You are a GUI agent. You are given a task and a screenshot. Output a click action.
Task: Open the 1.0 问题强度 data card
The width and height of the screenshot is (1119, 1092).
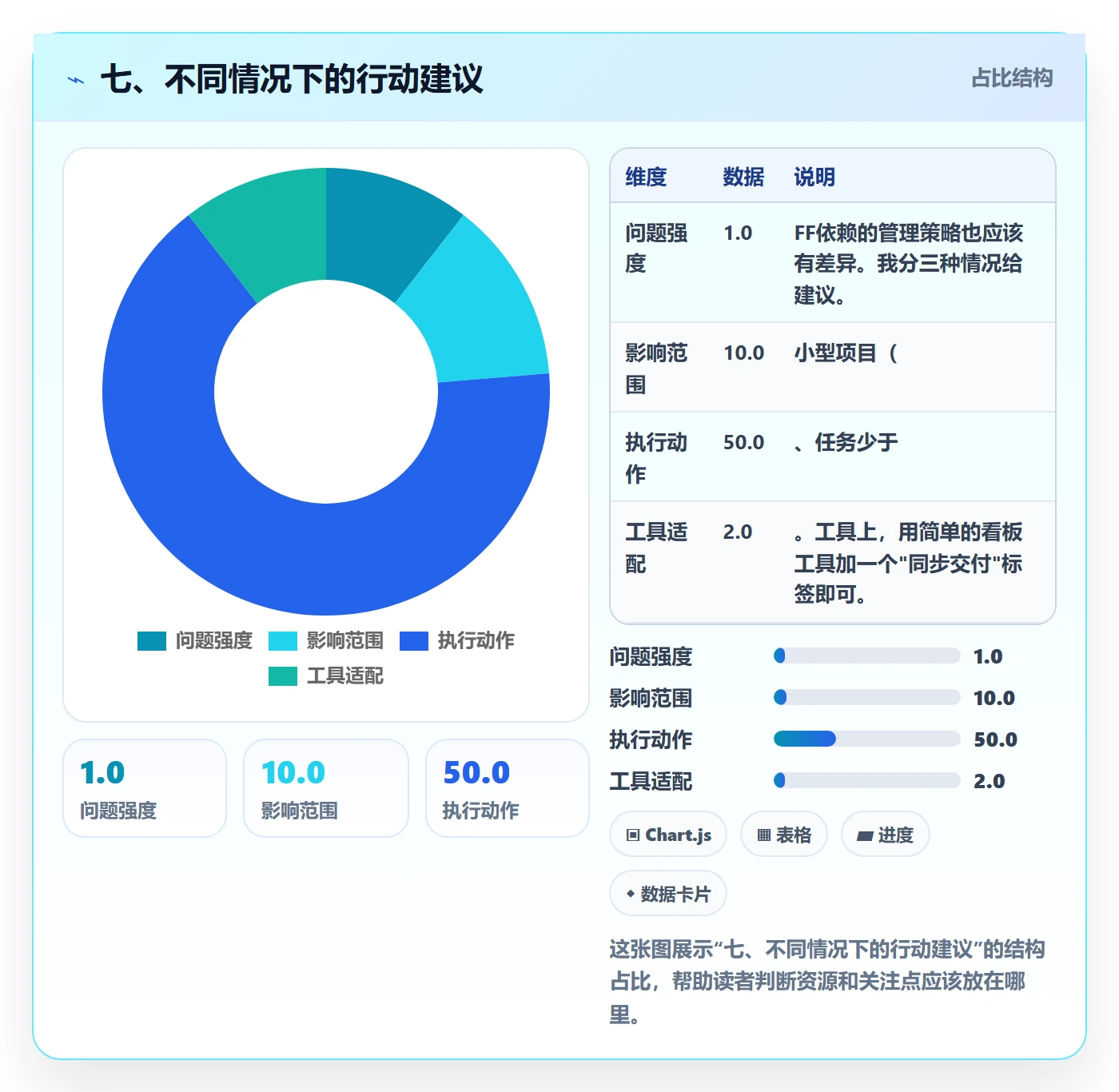click(145, 788)
